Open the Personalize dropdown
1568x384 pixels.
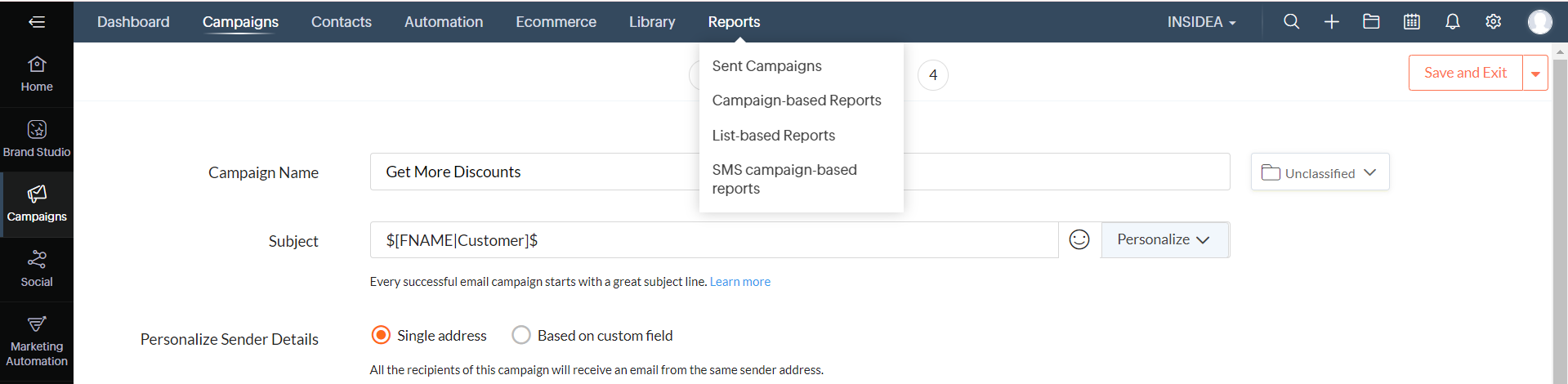coord(1164,239)
